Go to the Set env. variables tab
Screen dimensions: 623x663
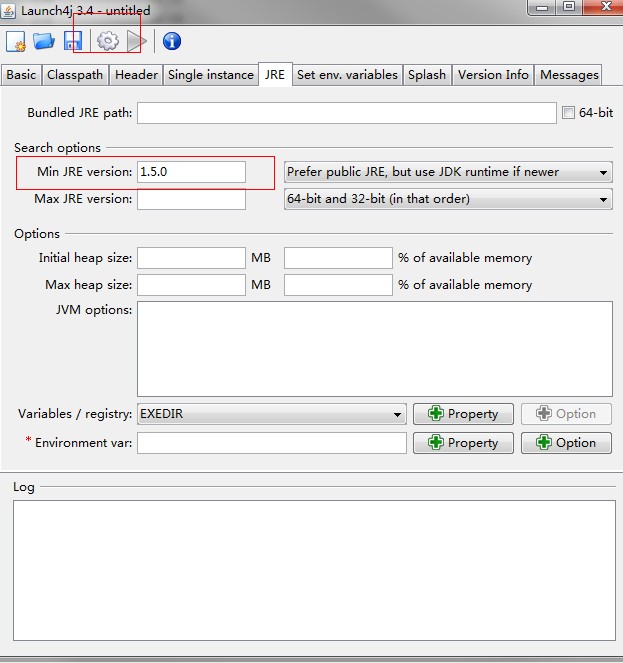tap(347, 75)
